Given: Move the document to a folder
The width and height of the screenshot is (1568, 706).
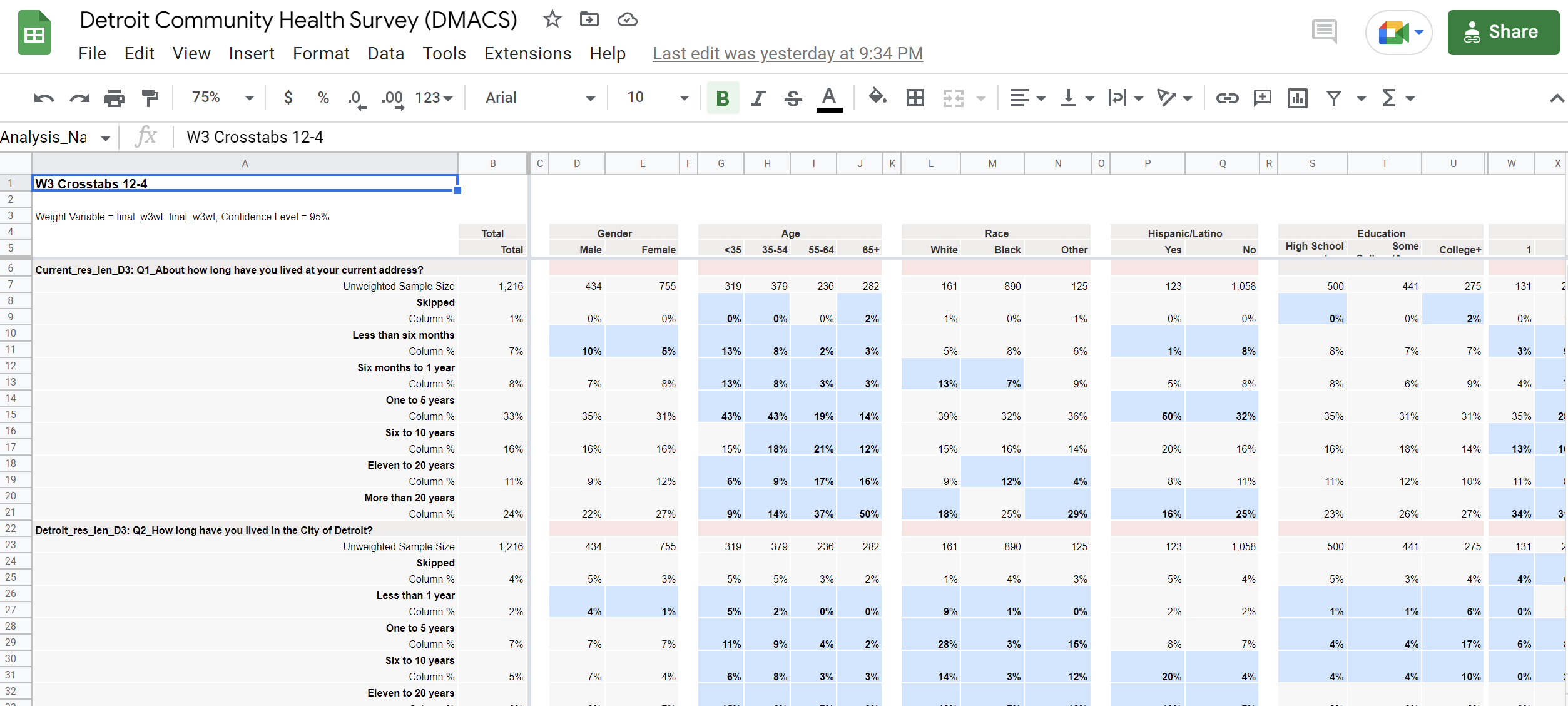Looking at the screenshot, I should (589, 19).
